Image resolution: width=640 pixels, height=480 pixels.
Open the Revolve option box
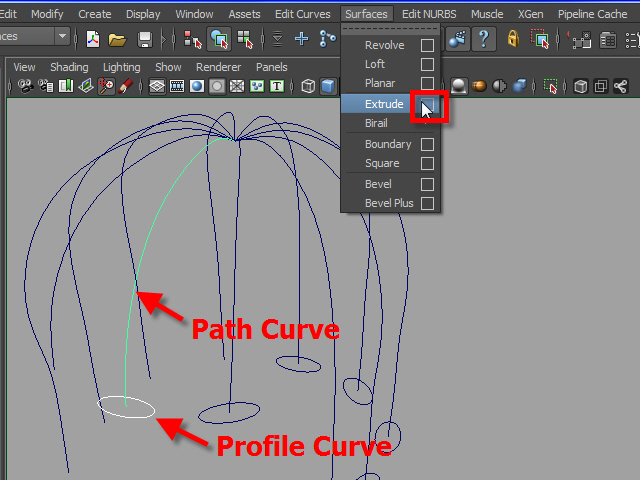427,45
